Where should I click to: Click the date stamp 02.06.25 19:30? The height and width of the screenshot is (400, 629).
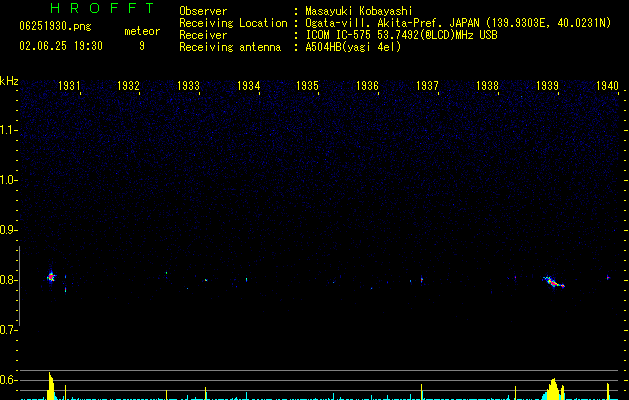[61, 46]
